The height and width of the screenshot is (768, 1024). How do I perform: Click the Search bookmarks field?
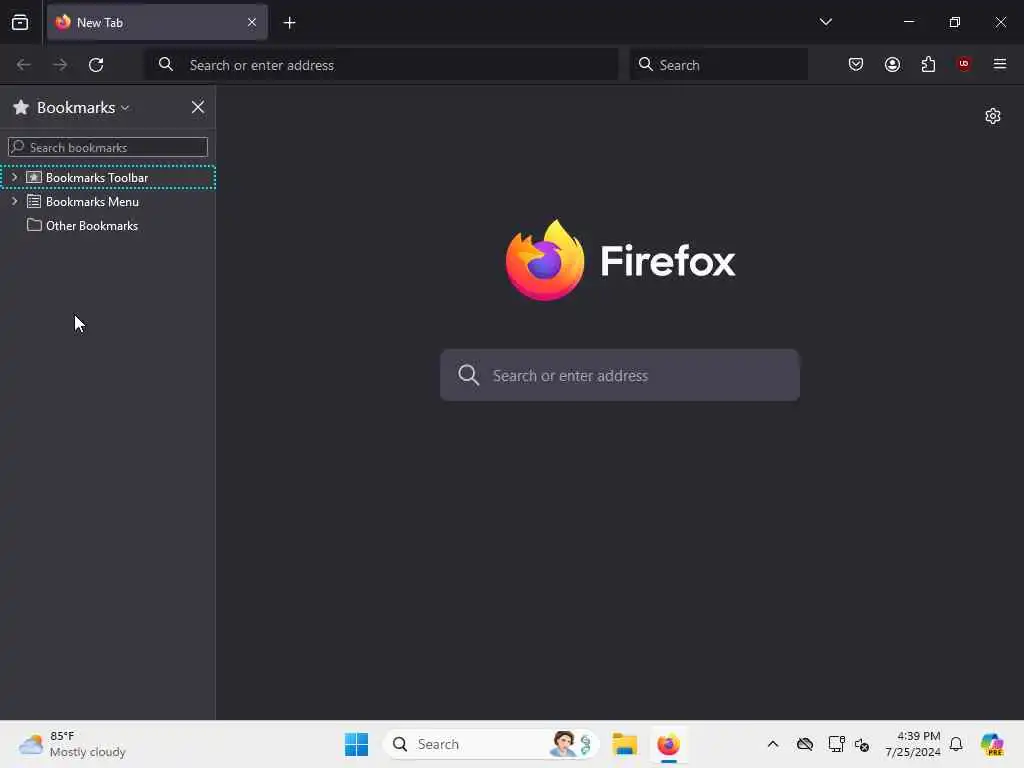point(108,147)
